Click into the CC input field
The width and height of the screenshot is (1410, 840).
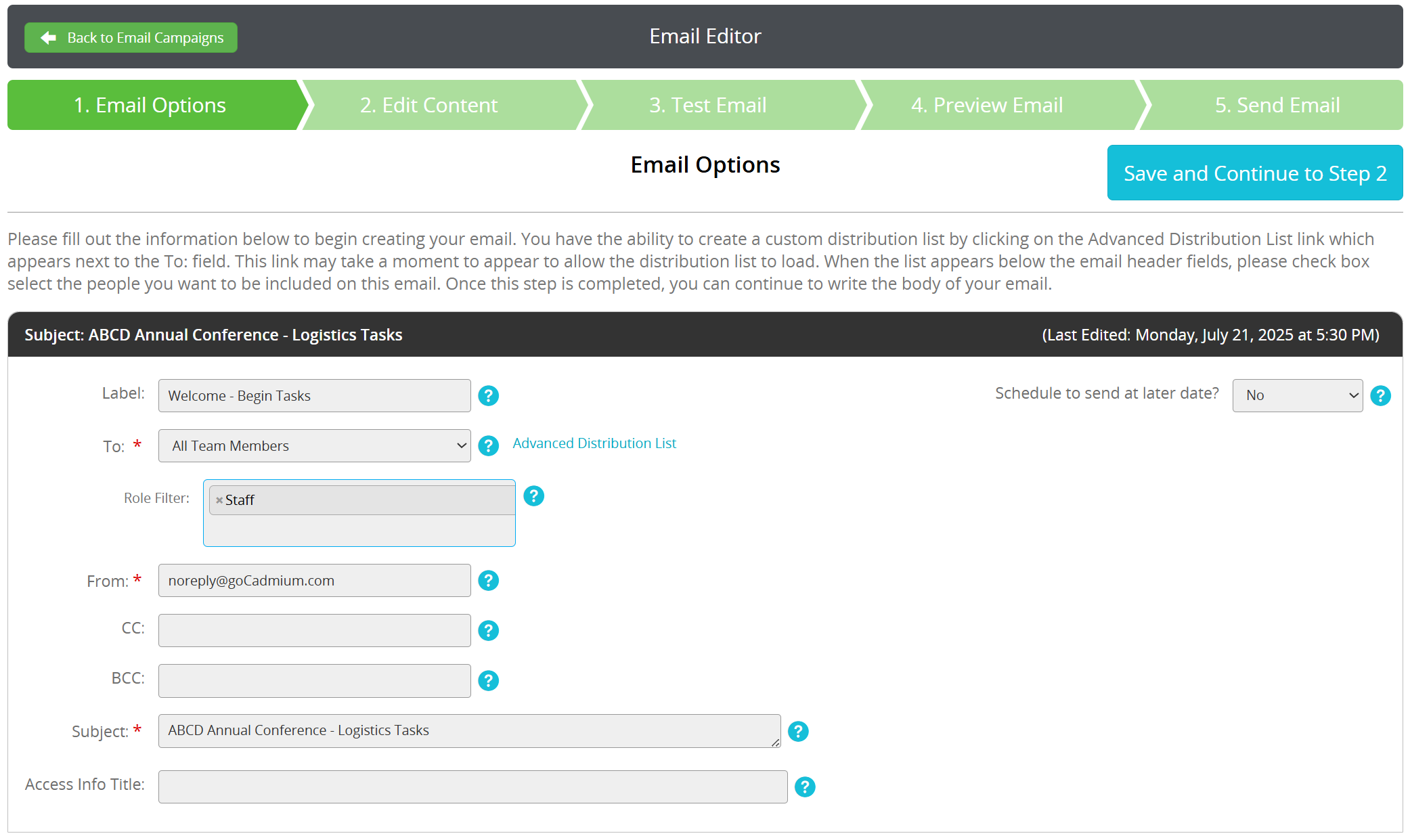314,631
